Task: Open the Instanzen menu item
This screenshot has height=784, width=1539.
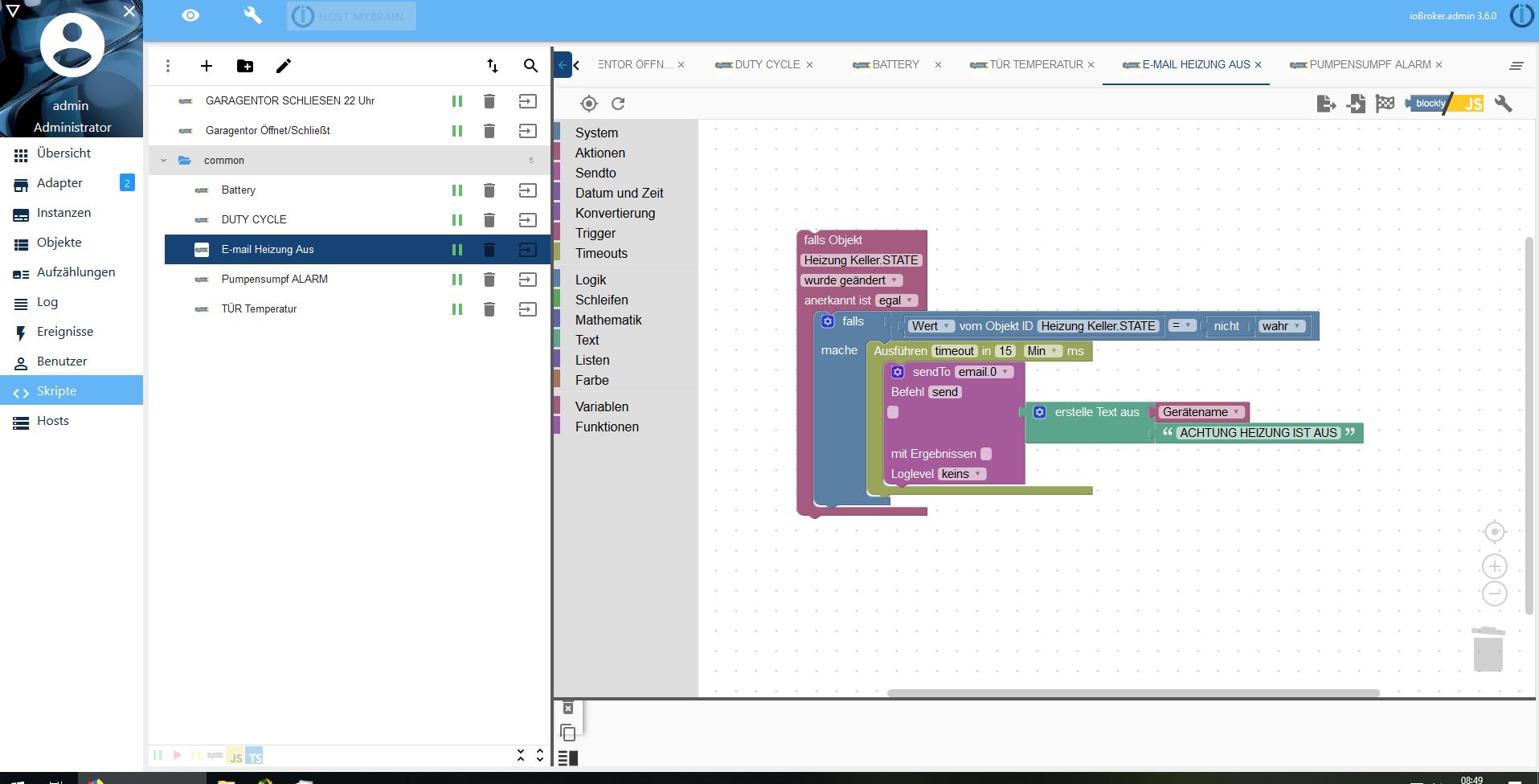Action: [63, 213]
